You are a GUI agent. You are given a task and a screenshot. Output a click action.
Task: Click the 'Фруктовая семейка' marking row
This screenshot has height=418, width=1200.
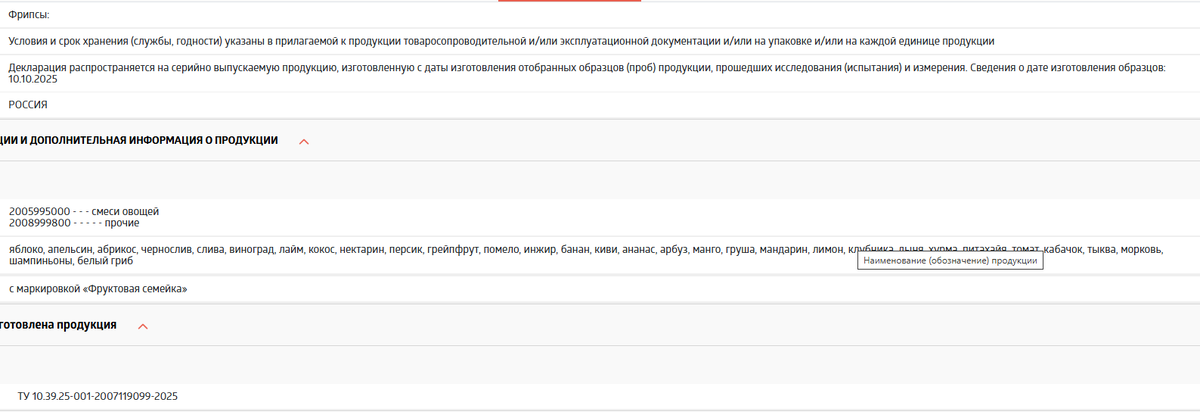98,289
